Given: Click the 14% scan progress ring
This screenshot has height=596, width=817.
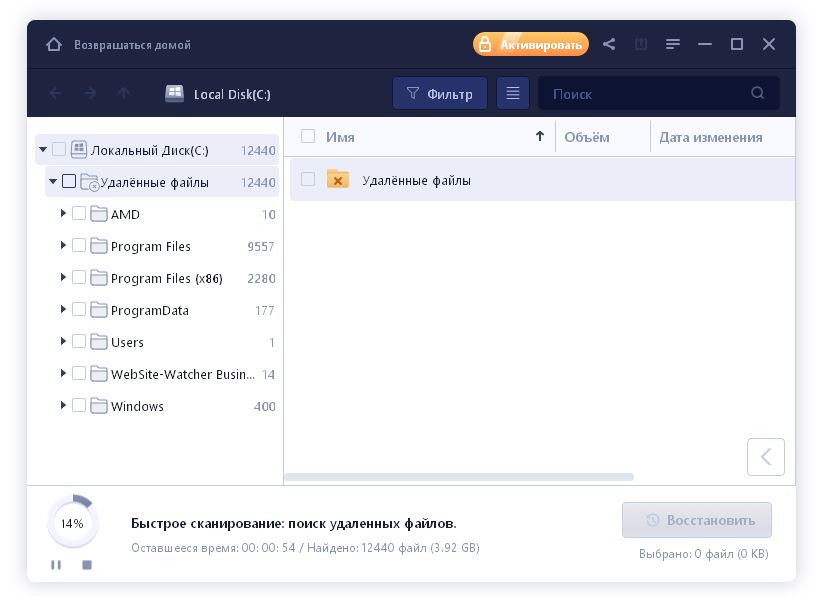Looking at the screenshot, I should 72,523.
